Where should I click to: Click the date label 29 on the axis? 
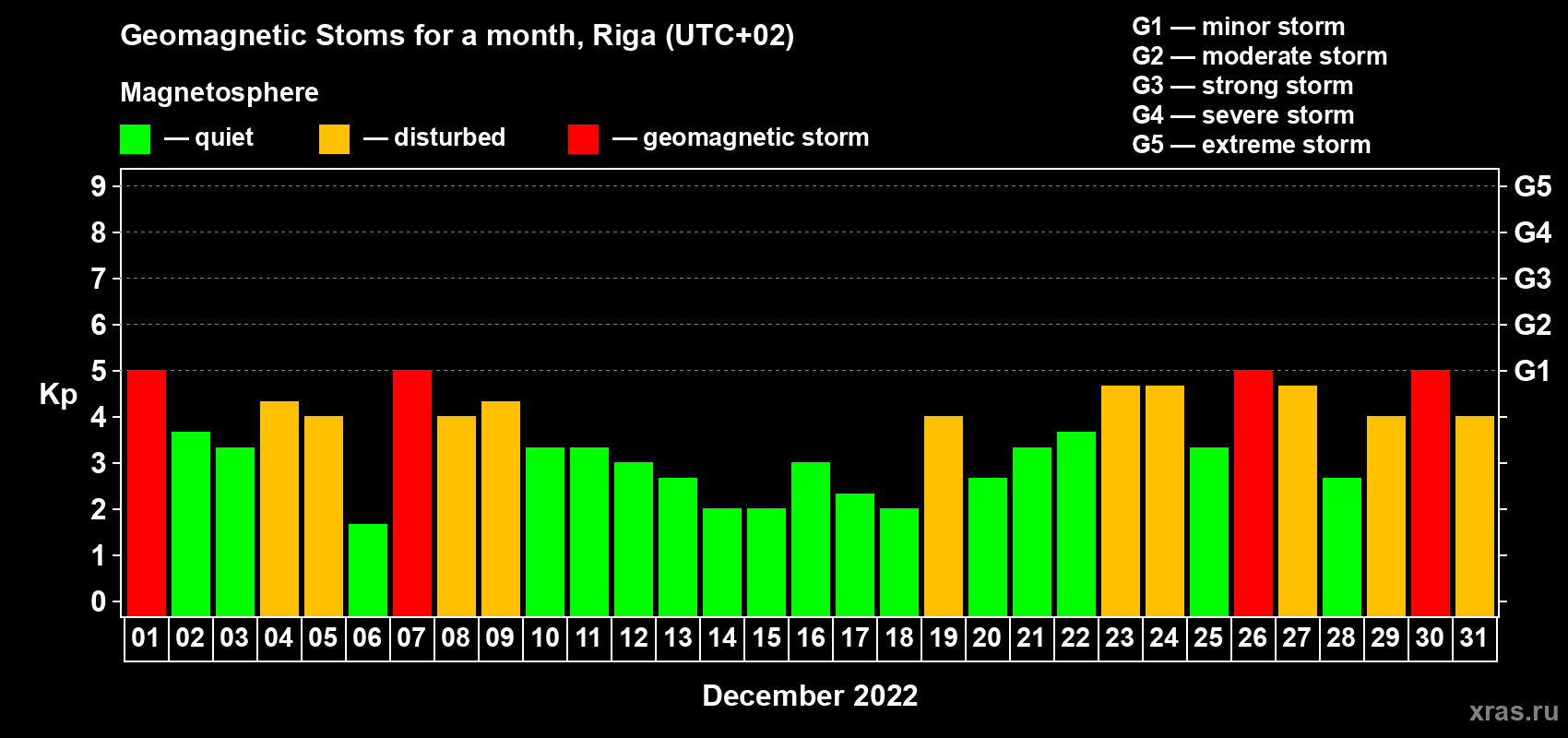(1385, 637)
